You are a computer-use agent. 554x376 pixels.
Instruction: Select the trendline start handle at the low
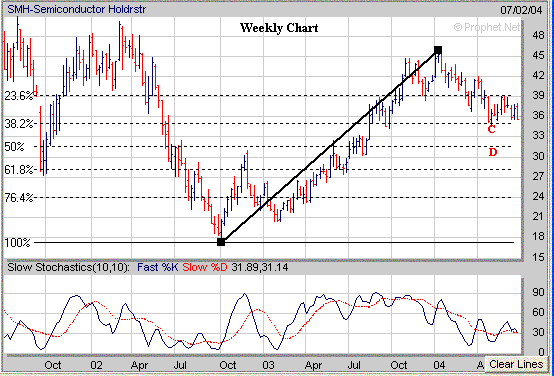[x=221, y=242]
